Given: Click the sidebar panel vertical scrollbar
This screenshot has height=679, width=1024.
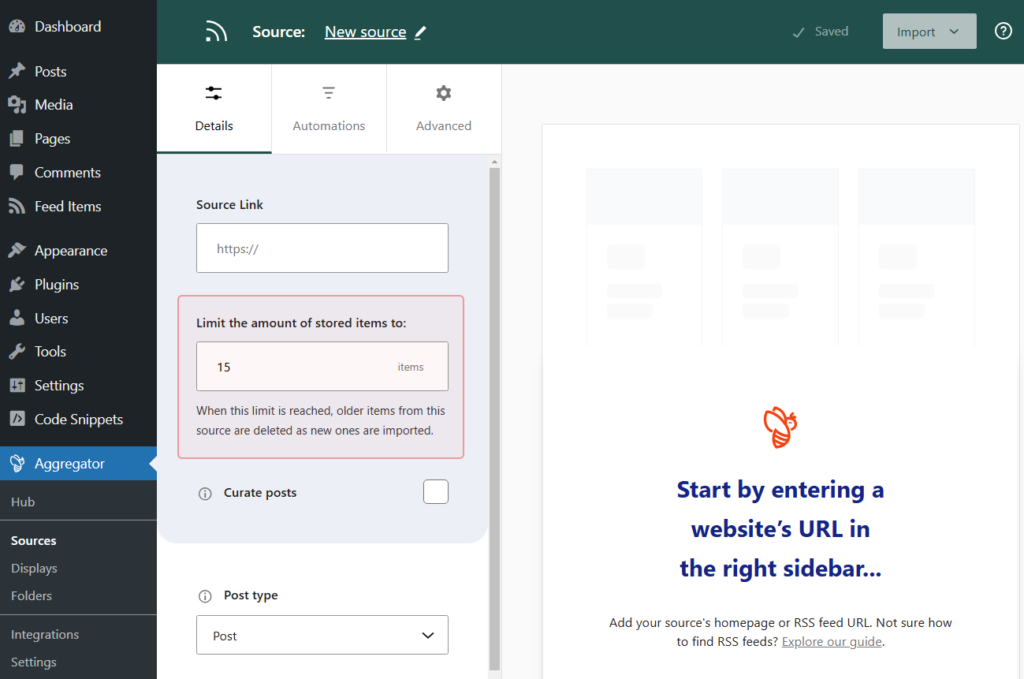Looking at the screenshot, I should click(x=494, y=418).
